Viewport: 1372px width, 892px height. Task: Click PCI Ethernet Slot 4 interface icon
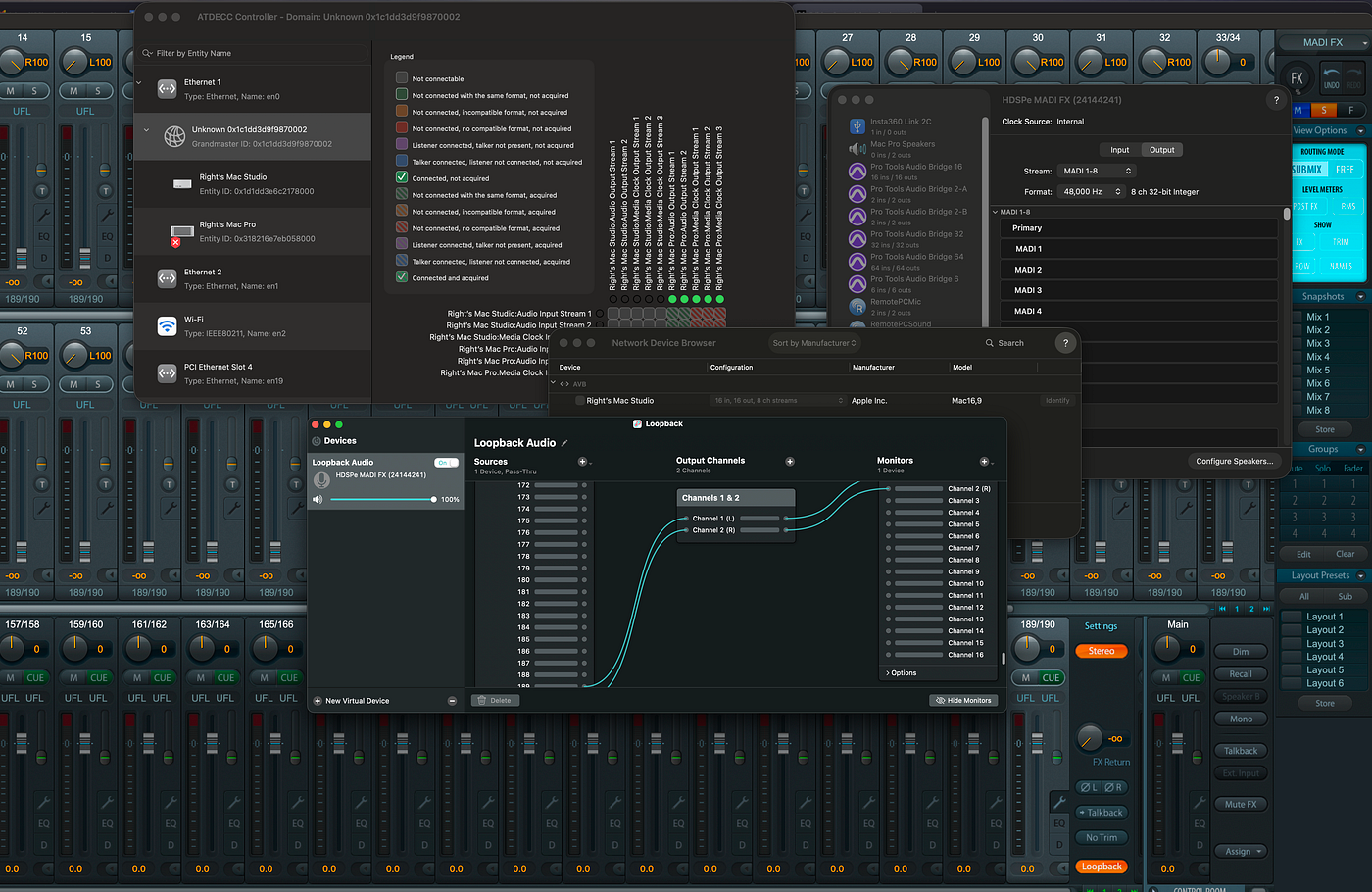point(168,373)
